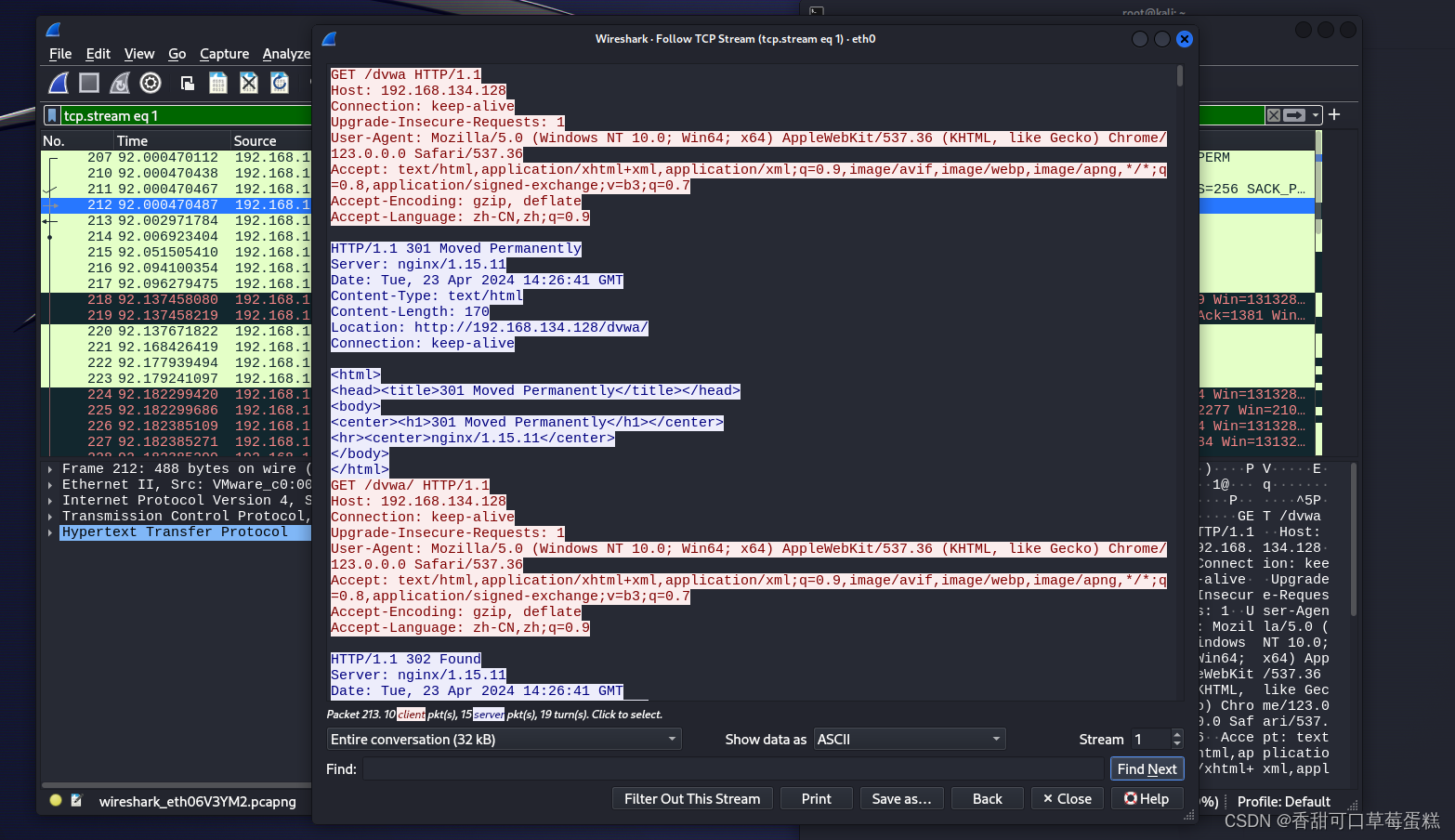Edit capture file comment icon in the status bar
The width and height of the screenshot is (1455, 840).
(76, 800)
